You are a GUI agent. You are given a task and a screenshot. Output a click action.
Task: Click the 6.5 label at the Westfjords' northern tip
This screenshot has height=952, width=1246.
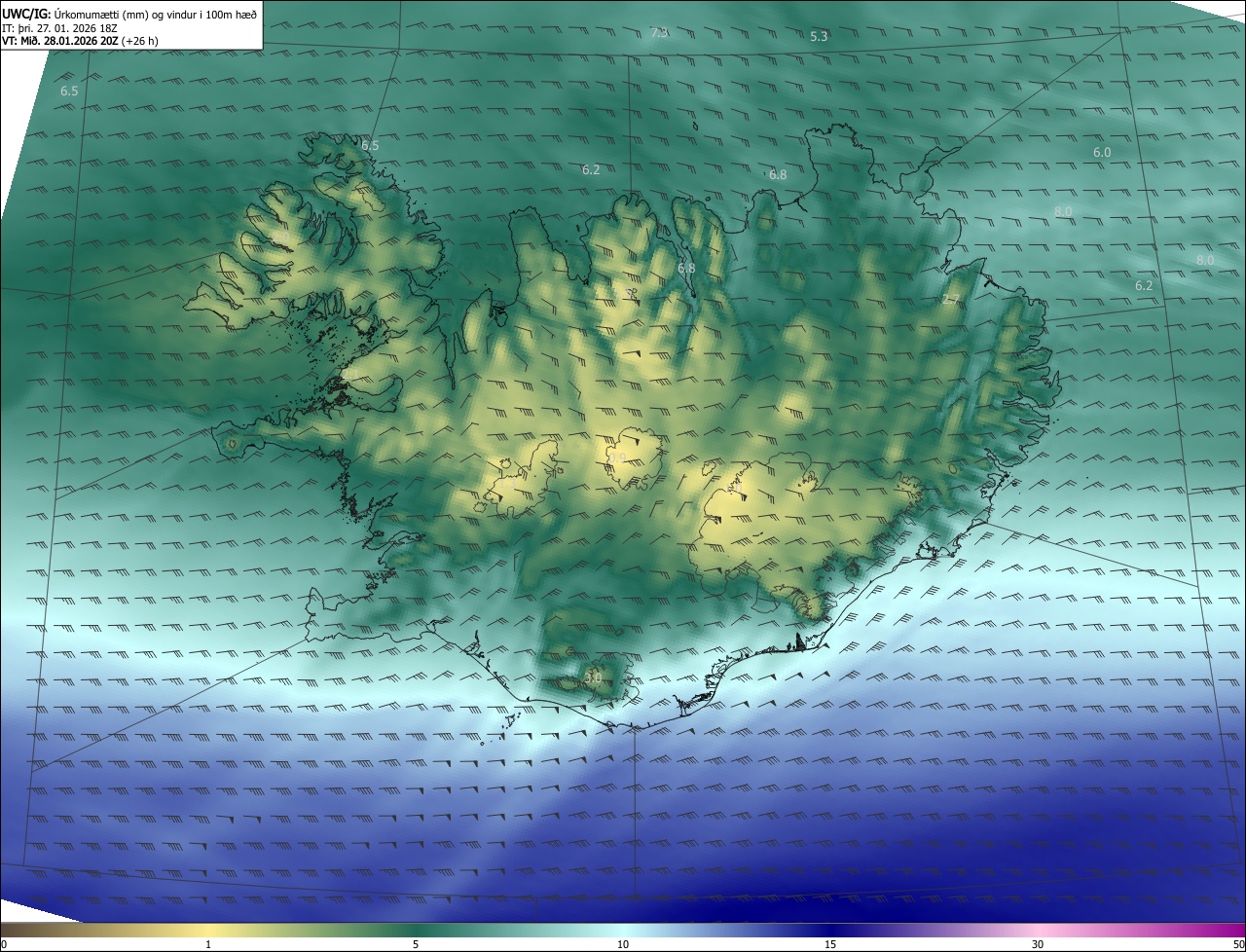370,145
